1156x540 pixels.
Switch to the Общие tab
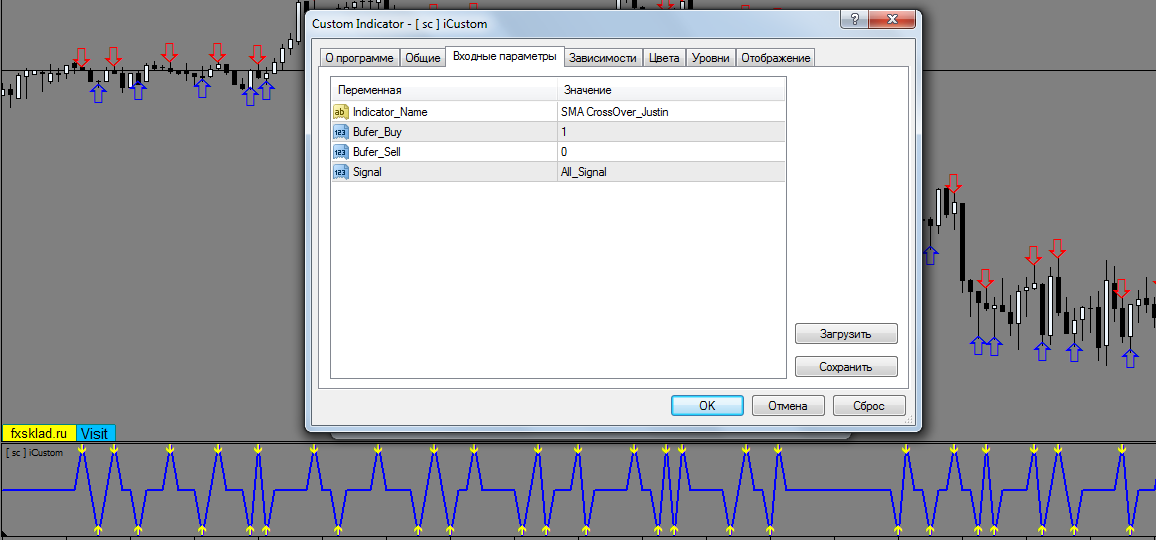click(x=422, y=58)
